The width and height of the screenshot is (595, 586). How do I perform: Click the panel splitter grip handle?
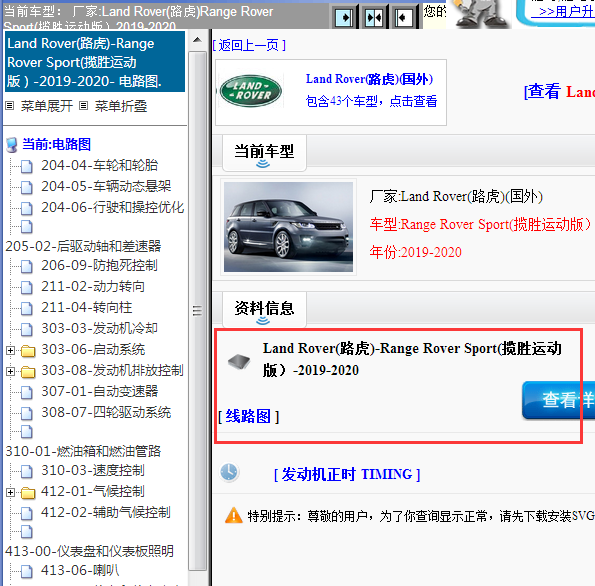coord(197,311)
